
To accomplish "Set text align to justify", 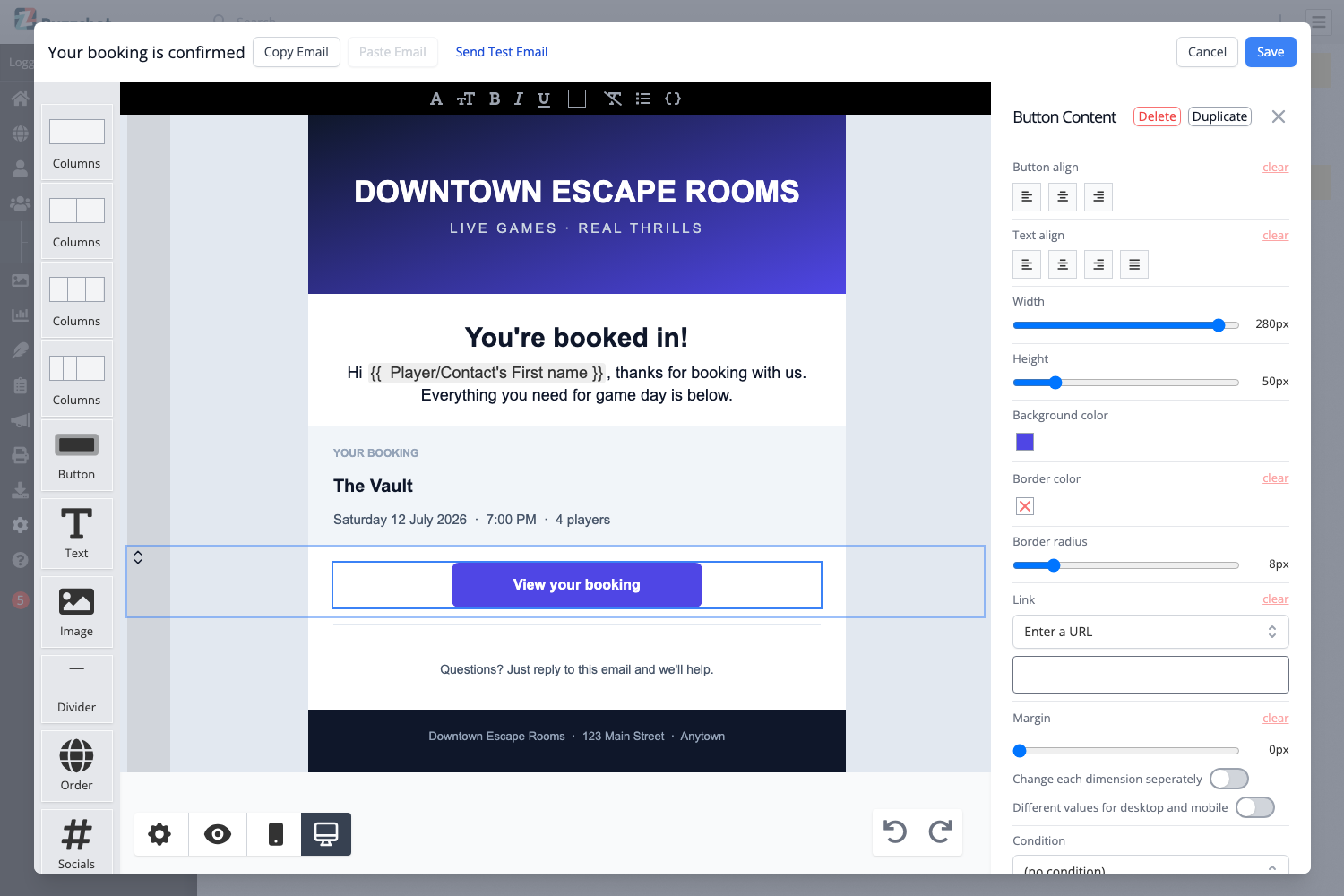I will point(1134,264).
